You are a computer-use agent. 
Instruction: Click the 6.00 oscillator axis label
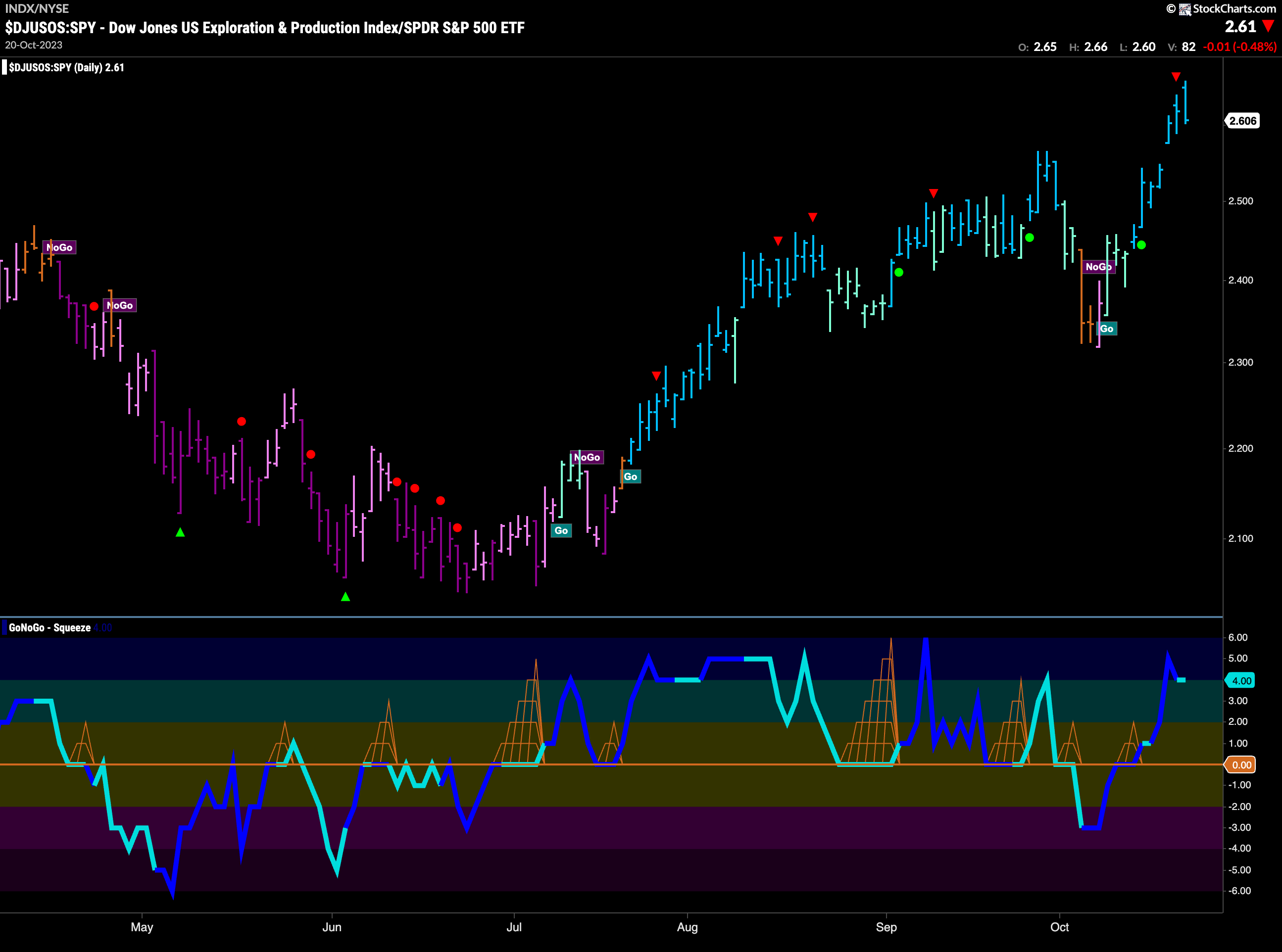(1238, 637)
